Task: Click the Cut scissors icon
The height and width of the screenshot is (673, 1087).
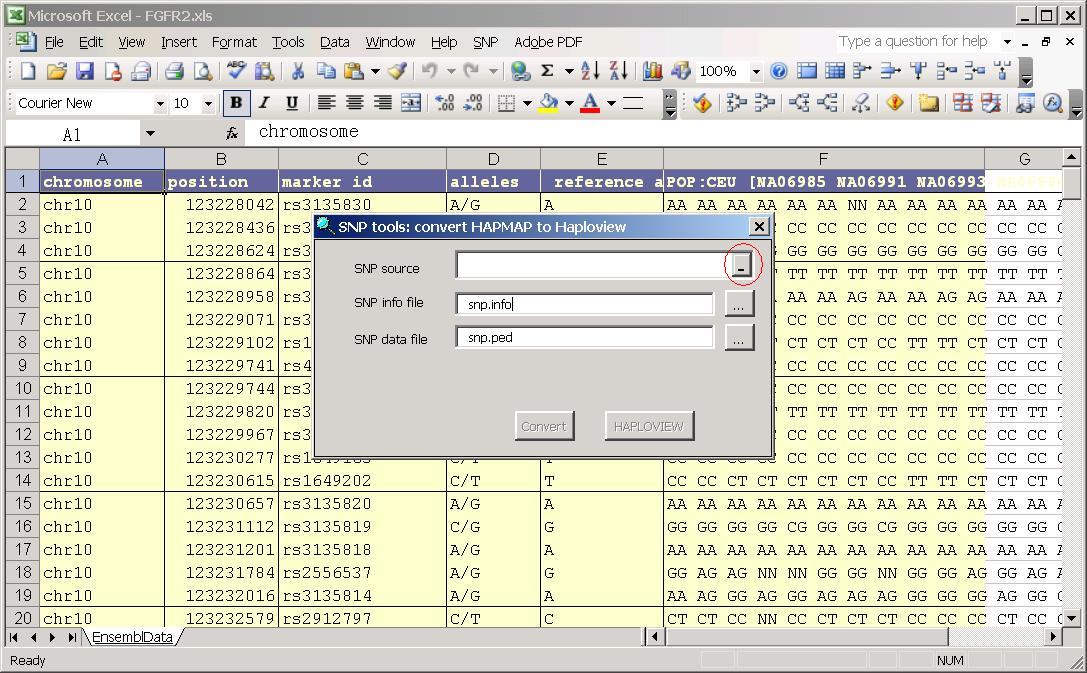Action: pos(297,71)
